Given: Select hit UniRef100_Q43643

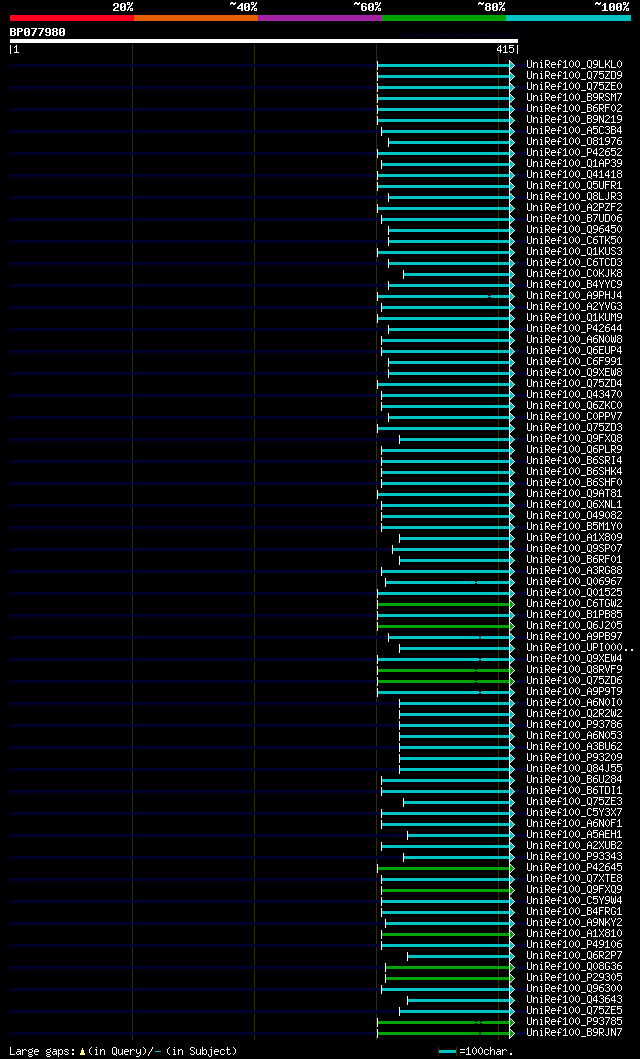Looking at the screenshot, I should coord(575,1000).
